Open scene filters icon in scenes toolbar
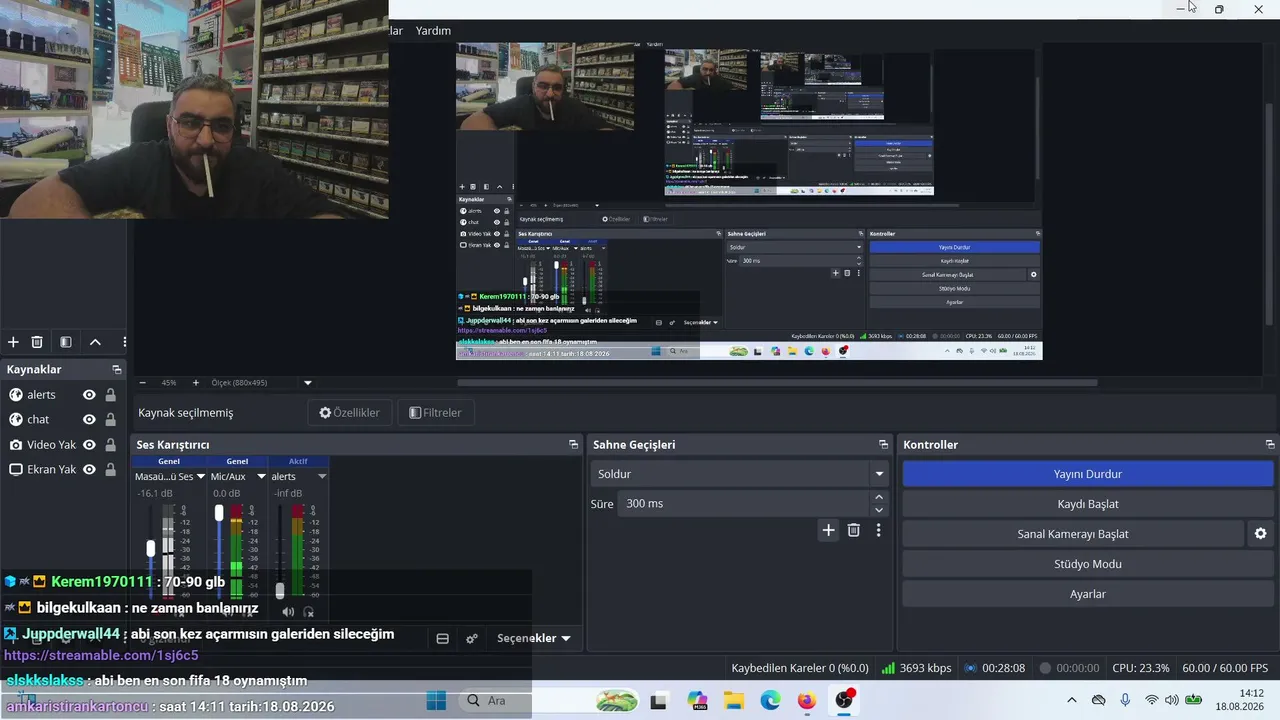Viewport: 1280px width, 720px height. 66,342
